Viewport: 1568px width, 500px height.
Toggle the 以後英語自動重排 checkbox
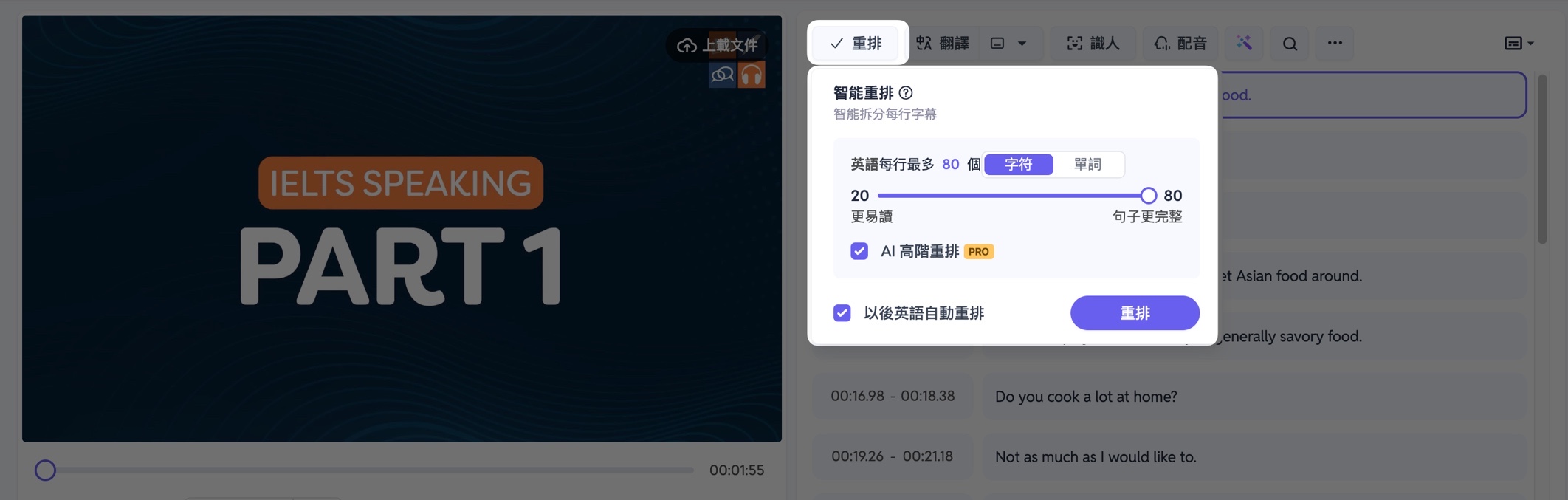click(842, 313)
